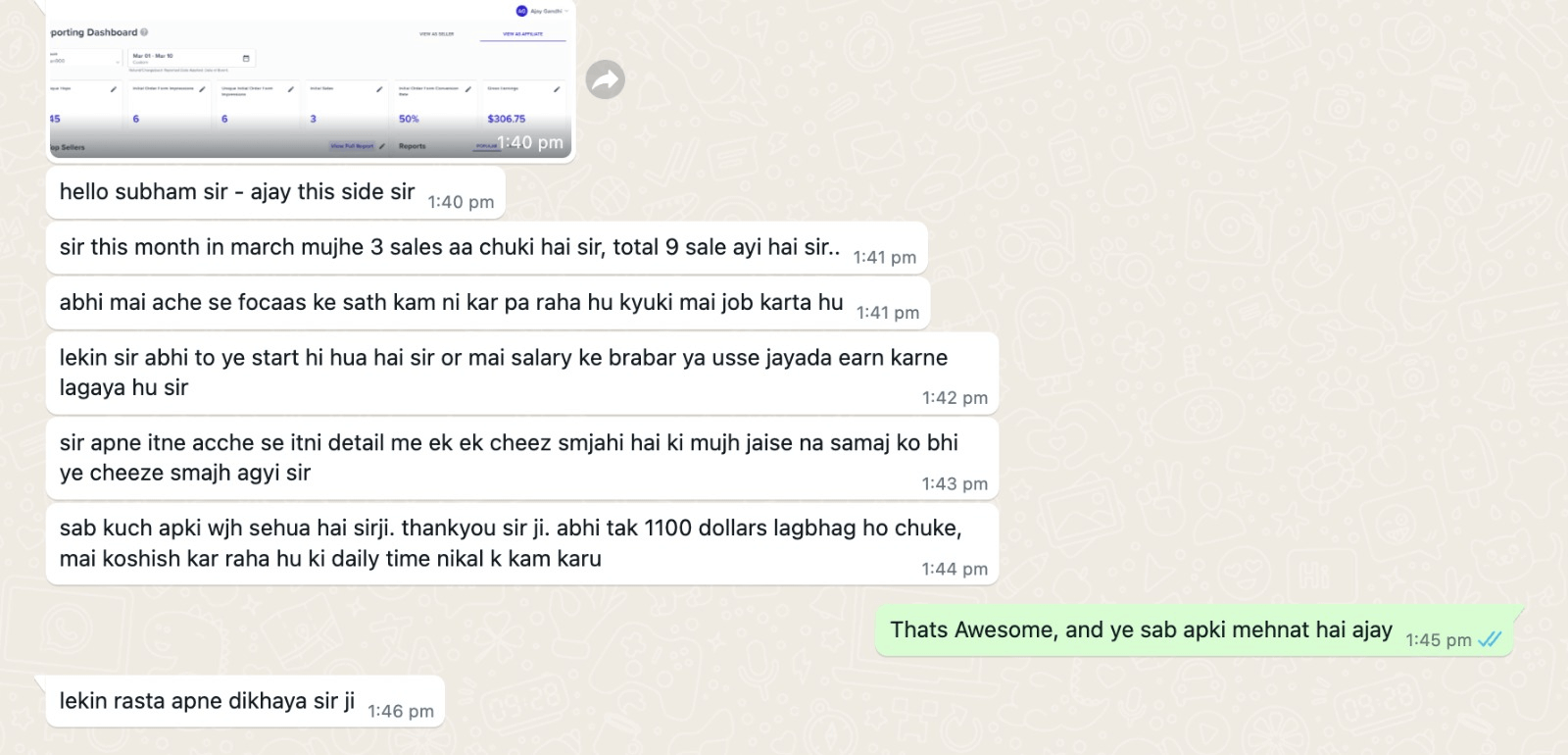This screenshot has height=755, width=1568.
Task: Click the 'hello subham sir' message bubble
Action: pos(275,192)
